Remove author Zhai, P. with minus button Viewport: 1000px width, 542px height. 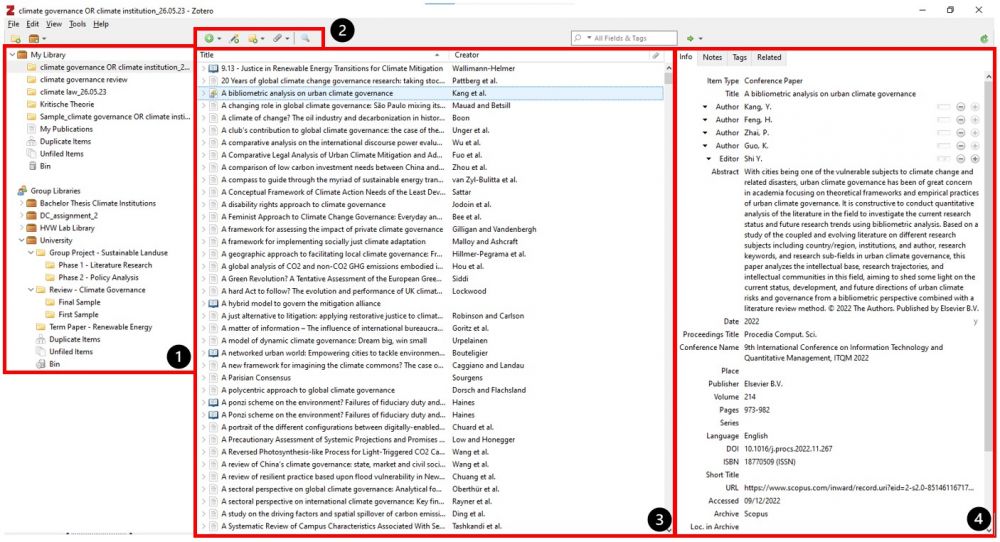pyautogui.click(x=960, y=133)
